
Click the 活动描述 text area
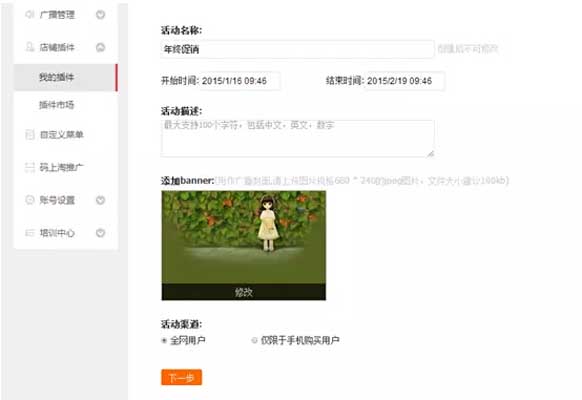click(x=297, y=138)
